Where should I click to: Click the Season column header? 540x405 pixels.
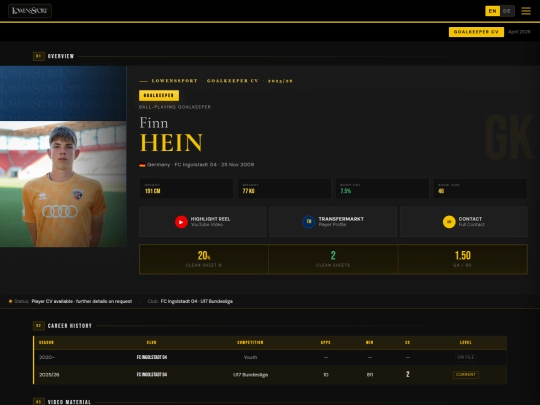click(46, 342)
